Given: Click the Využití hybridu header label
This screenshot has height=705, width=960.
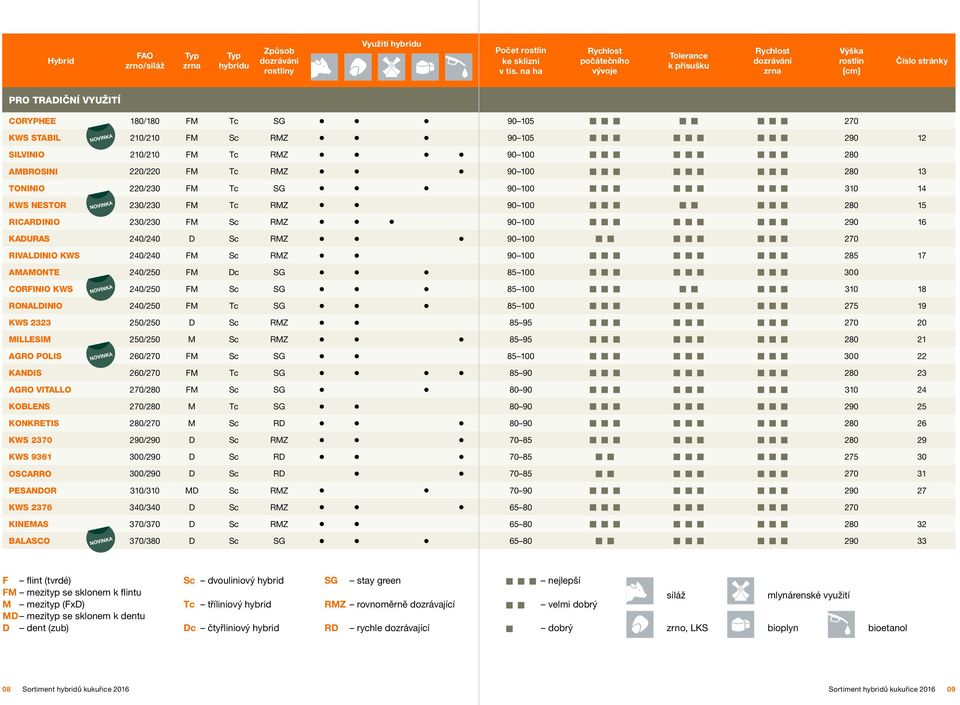Looking at the screenshot, I should tap(391, 44).
